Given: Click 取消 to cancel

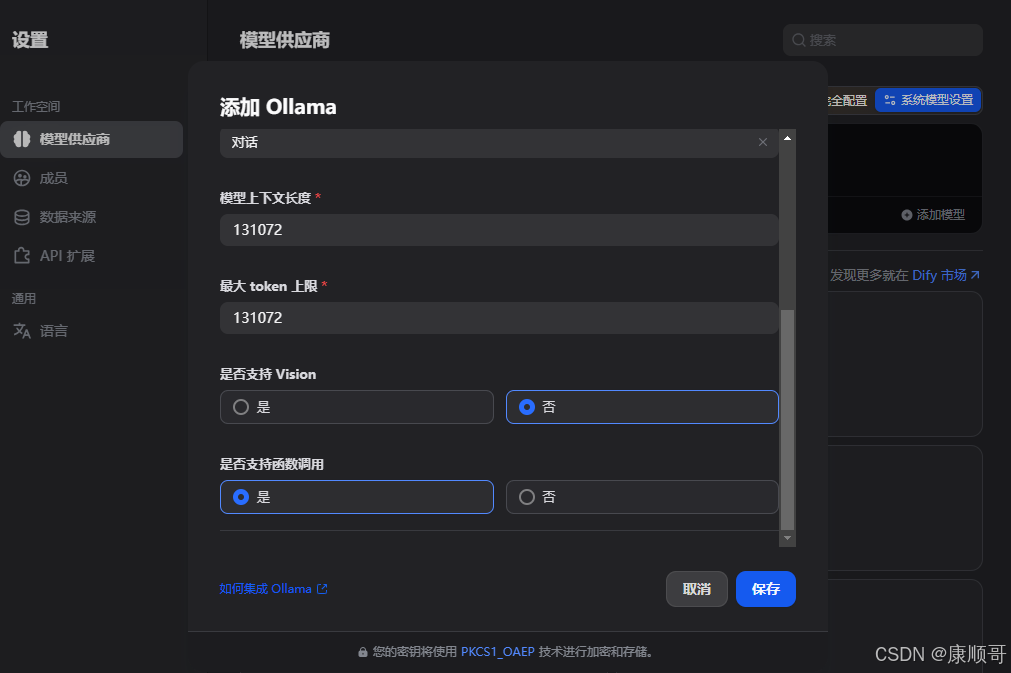Looking at the screenshot, I should (x=696, y=589).
